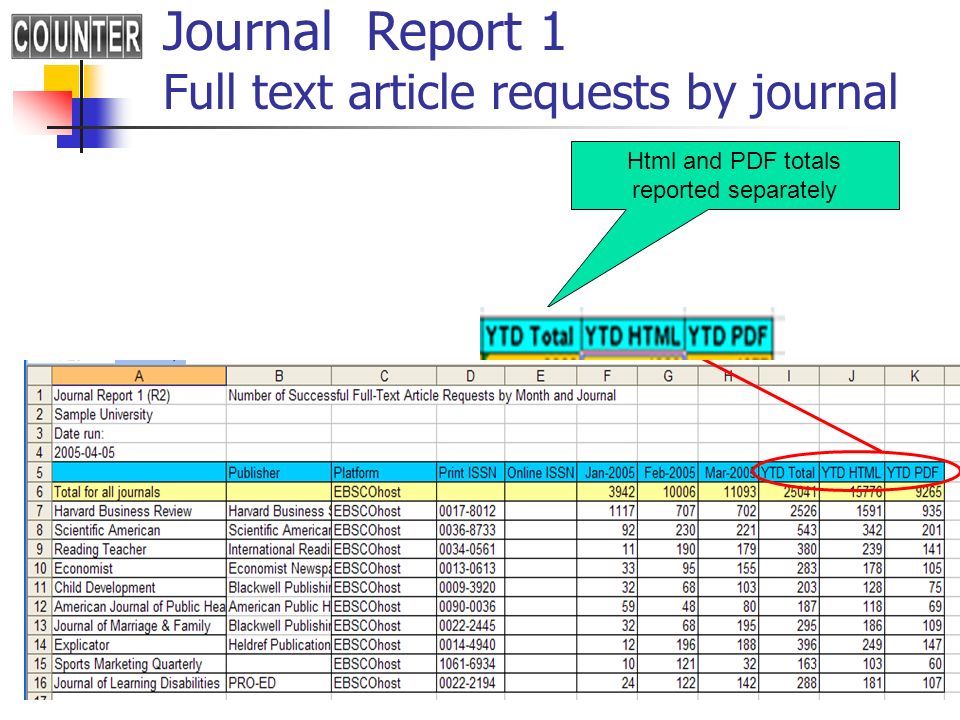Select column B header
960x720 pixels.
pyautogui.click(x=279, y=375)
